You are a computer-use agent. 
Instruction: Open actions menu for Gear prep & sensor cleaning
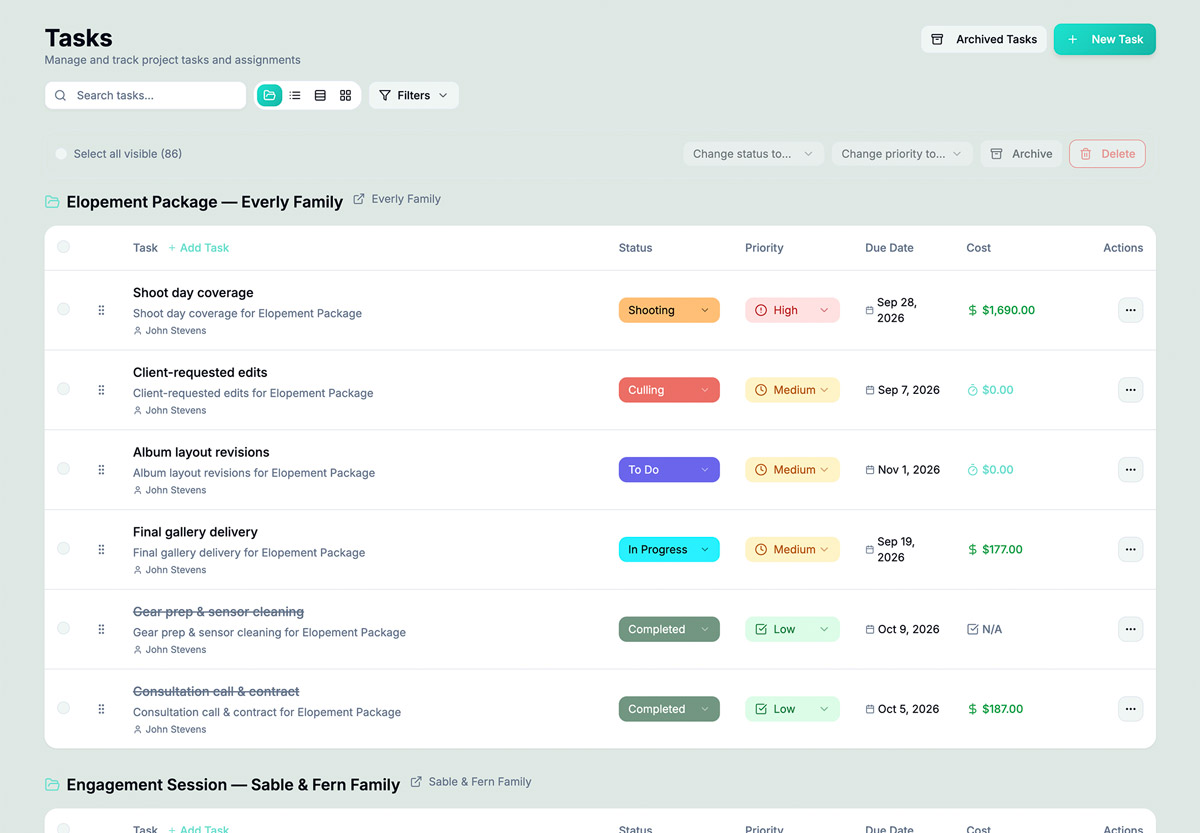[1130, 629]
